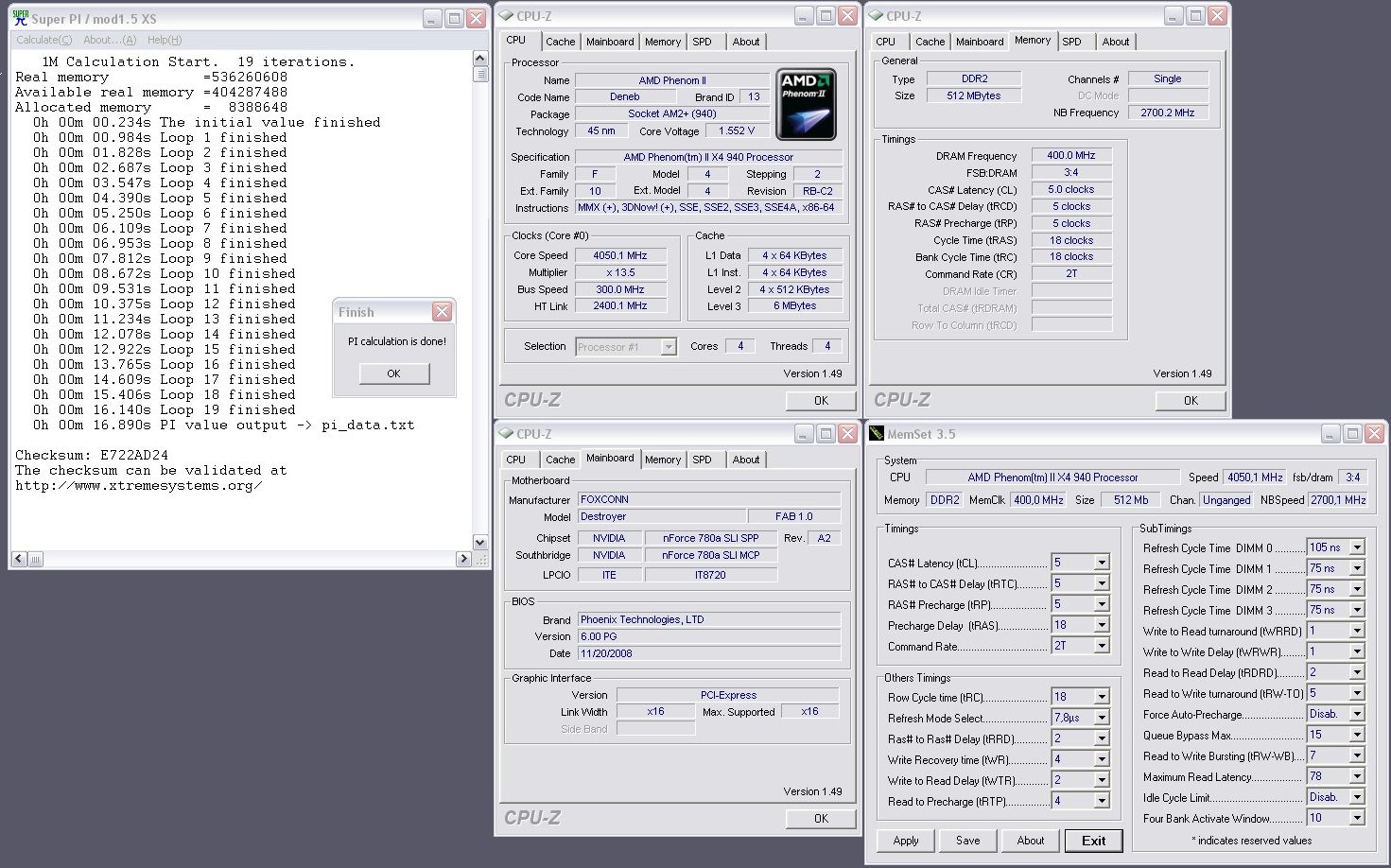Click Super PI vertical scrollbar up arrow
This screenshot has width=1391, height=868.
coord(479,59)
